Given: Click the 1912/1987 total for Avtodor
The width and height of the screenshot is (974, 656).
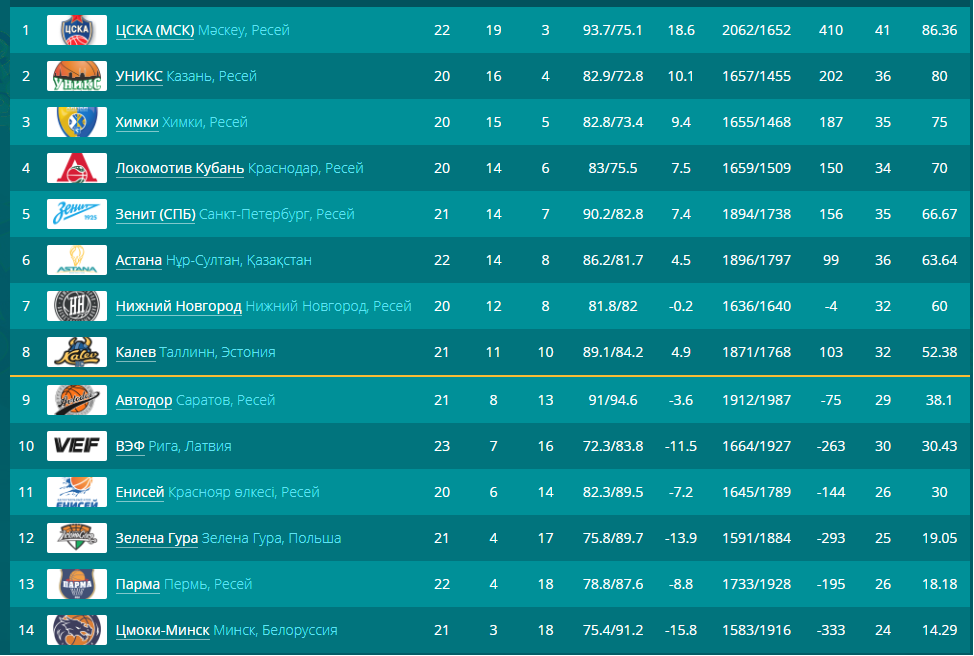Looking at the screenshot, I should tap(756, 400).
